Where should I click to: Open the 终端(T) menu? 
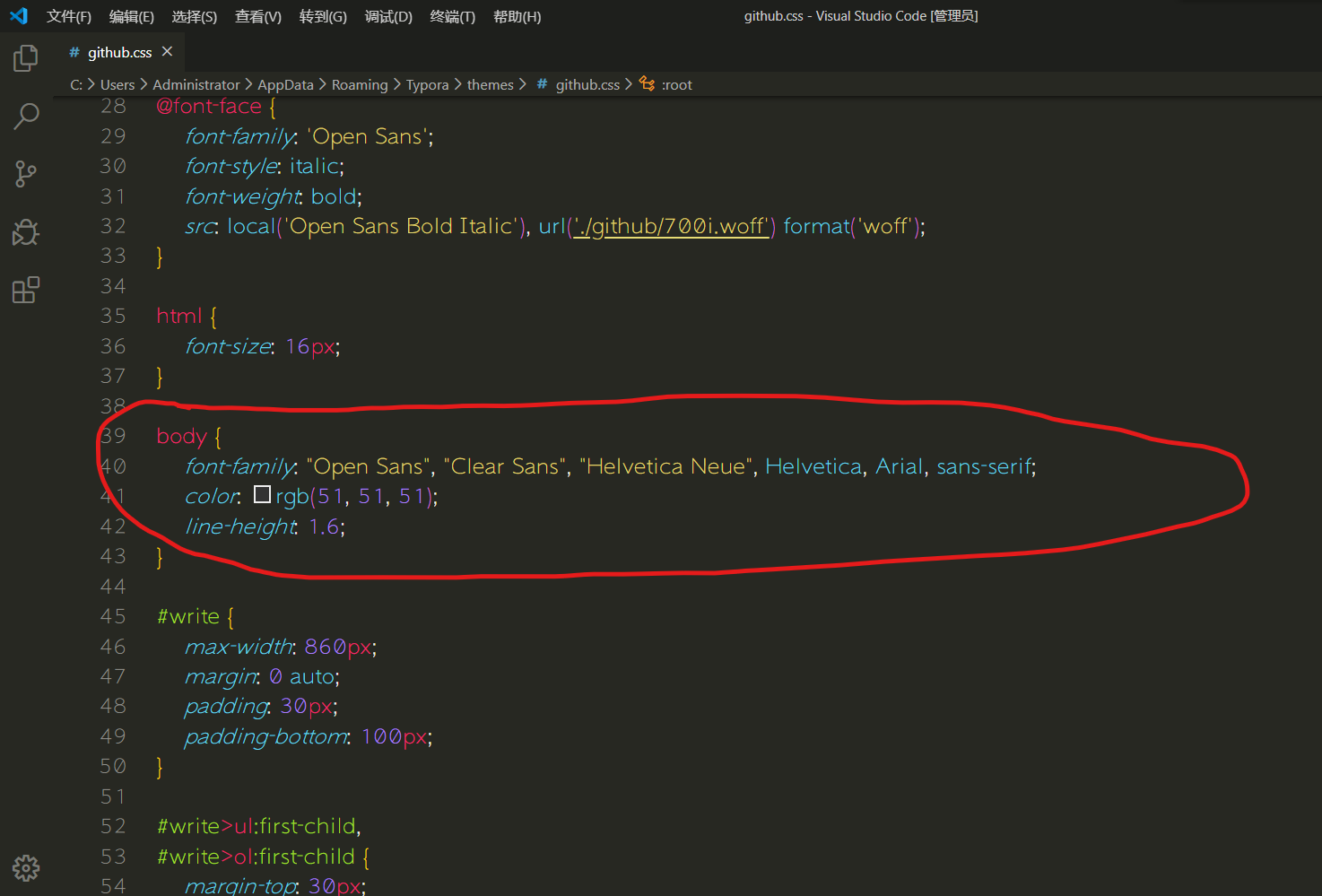[453, 16]
